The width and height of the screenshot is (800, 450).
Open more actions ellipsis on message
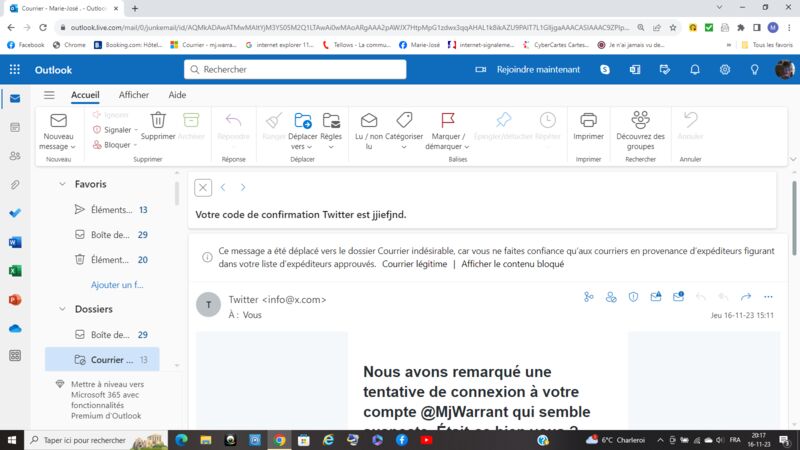tap(768, 297)
